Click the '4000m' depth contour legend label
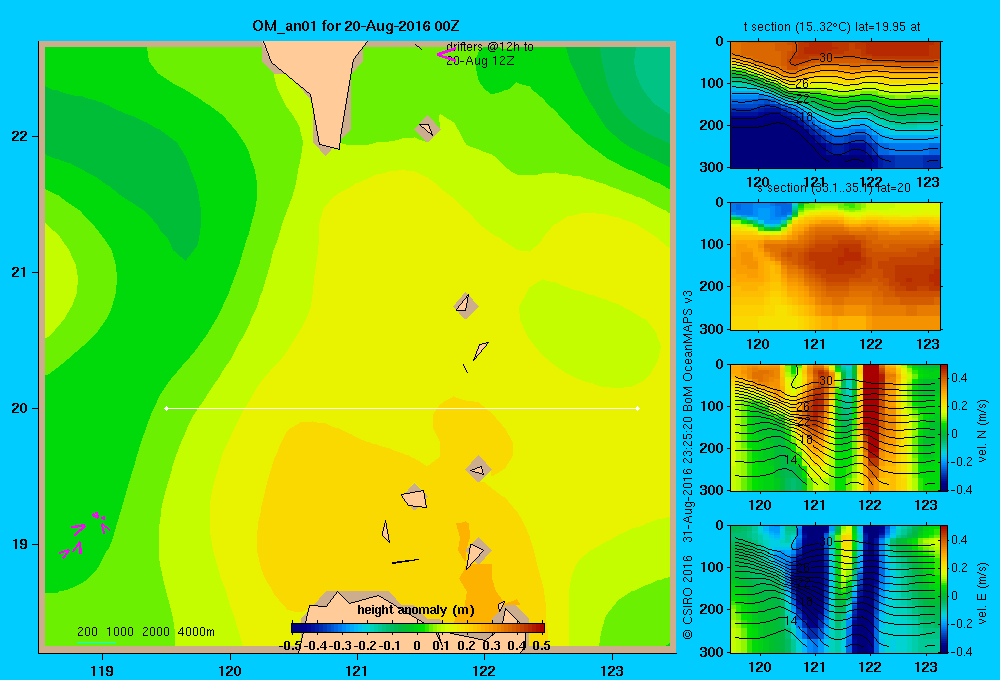 click(196, 632)
